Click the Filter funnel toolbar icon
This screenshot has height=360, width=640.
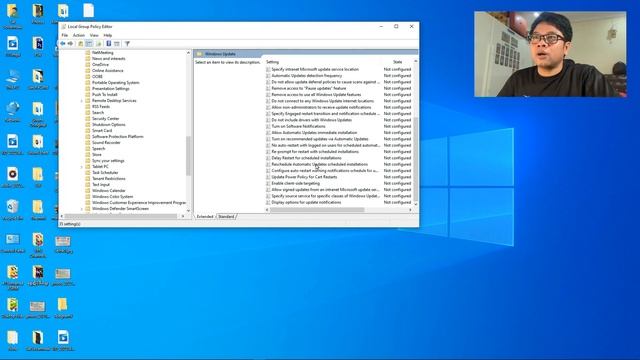pos(127,44)
